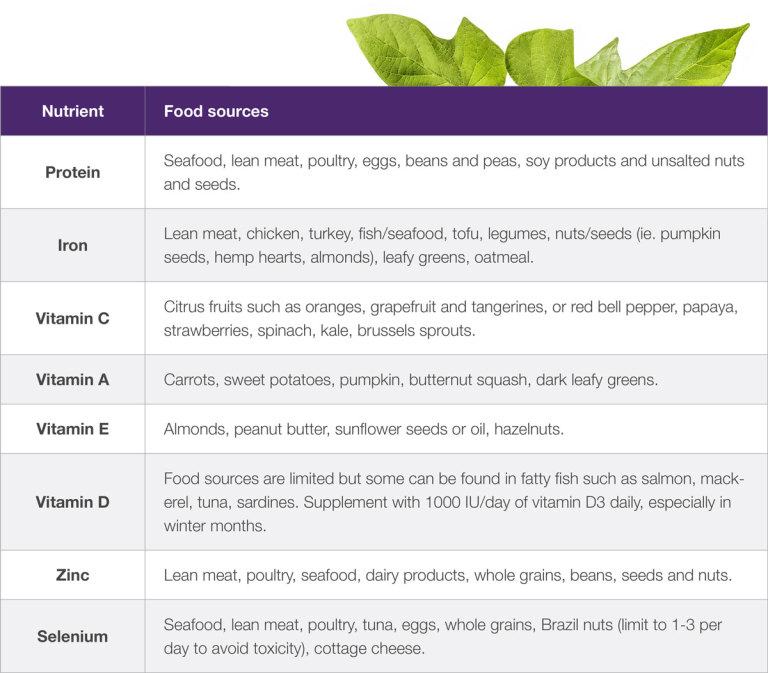Click the almonds and peanut butter text
This screenshot has width=768, height=673.
(363, 429)
